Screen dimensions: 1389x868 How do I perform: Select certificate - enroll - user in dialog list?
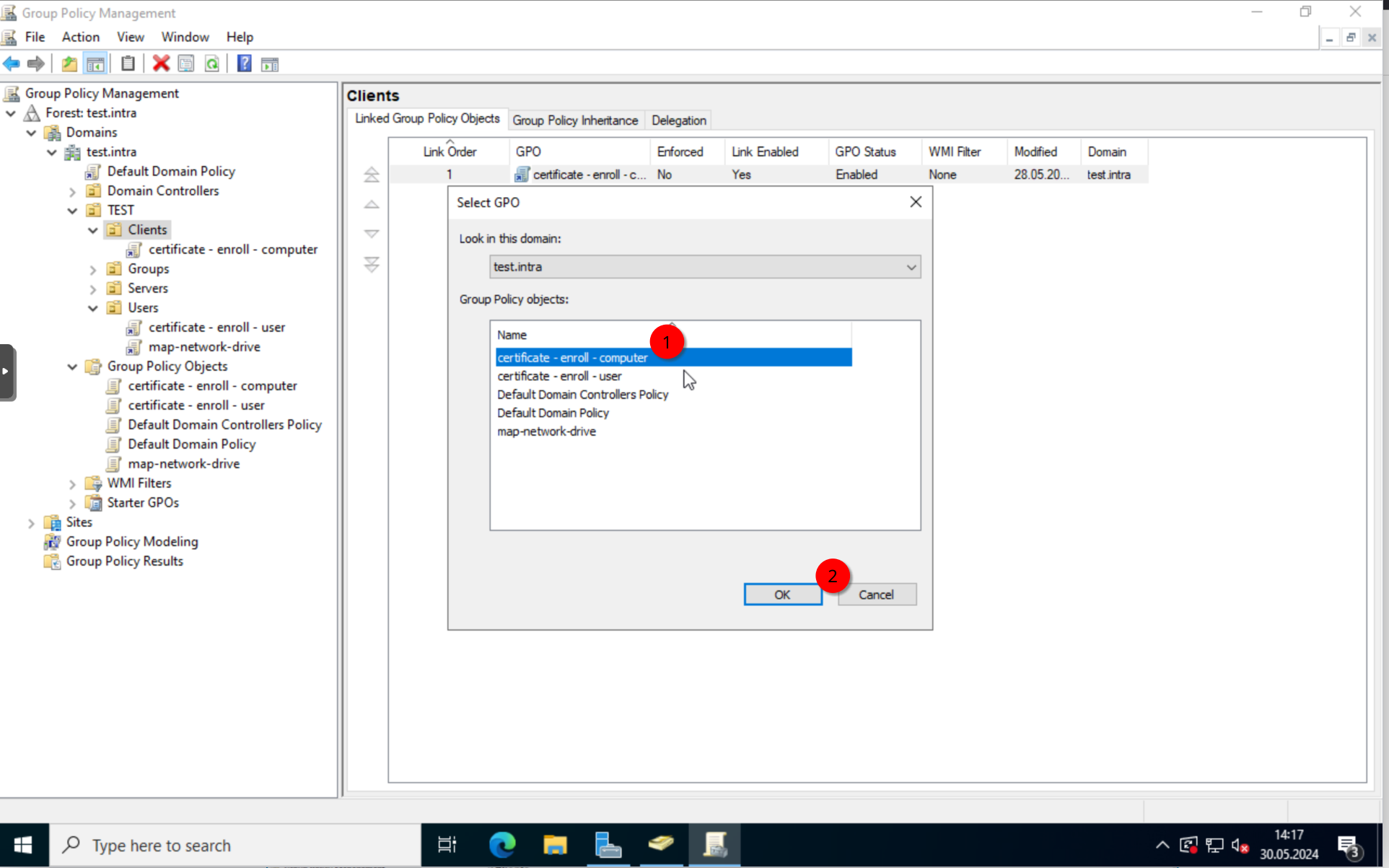(x=559, y=376)
